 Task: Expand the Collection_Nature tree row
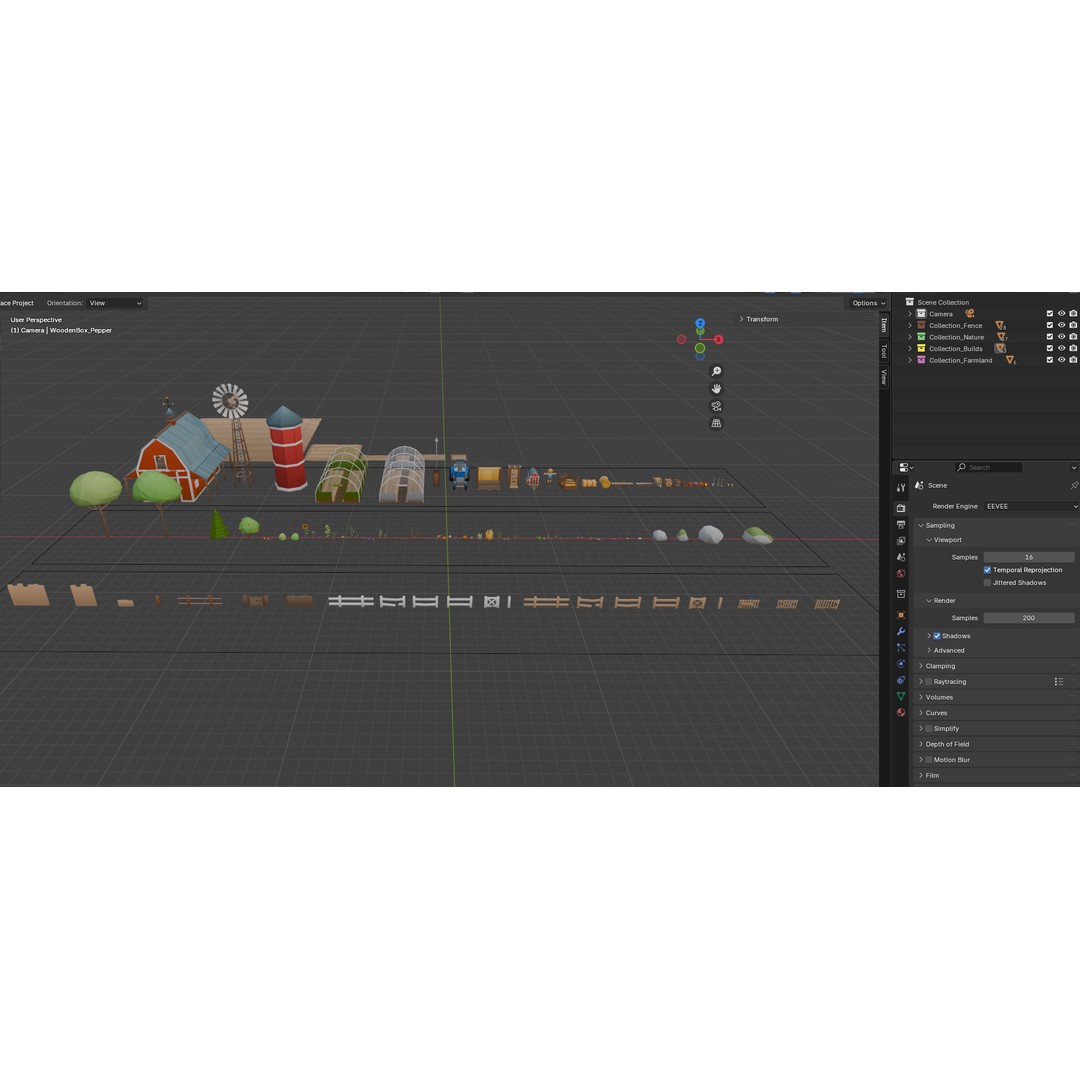pyautogui.click(x=910, y=337)
